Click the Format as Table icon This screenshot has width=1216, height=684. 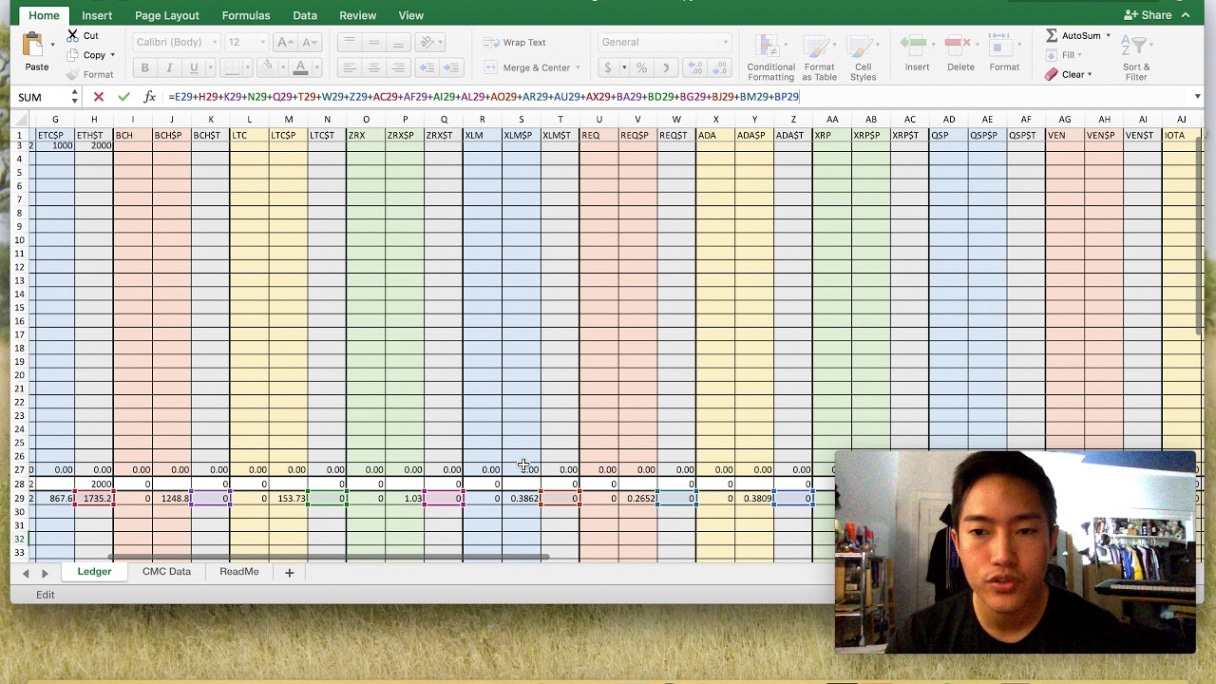819,47
